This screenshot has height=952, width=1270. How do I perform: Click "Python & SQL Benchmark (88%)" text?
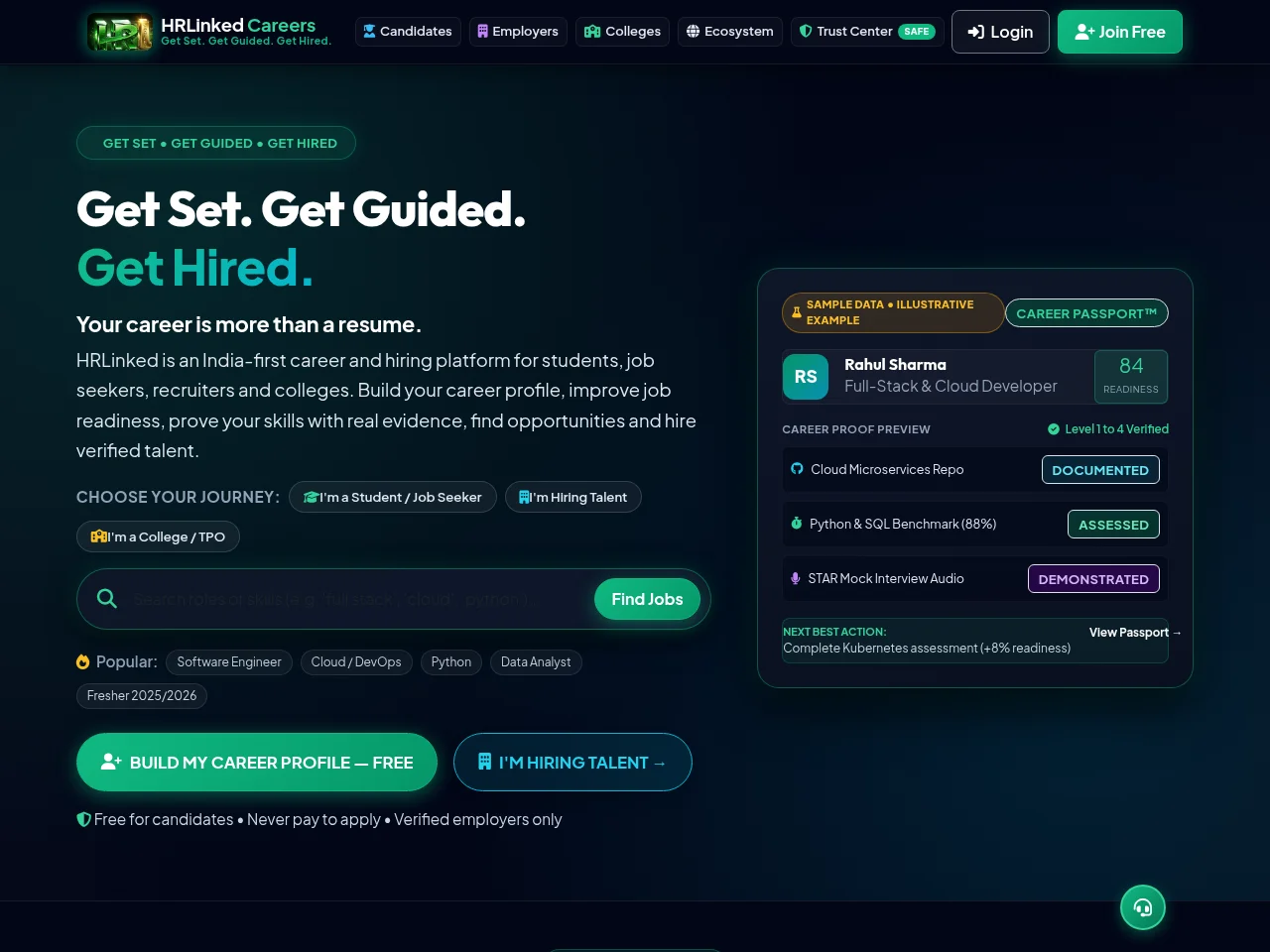(903, 524)
